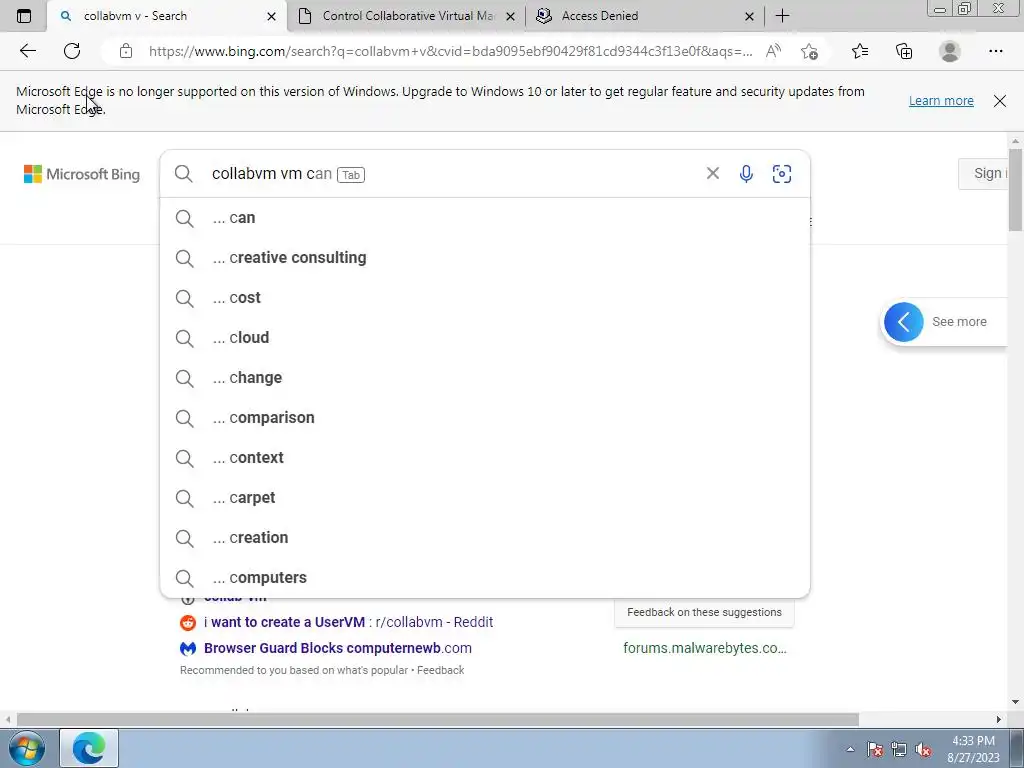
Task: Click the scroll down arrow
Action: [x=1015, y=703]
